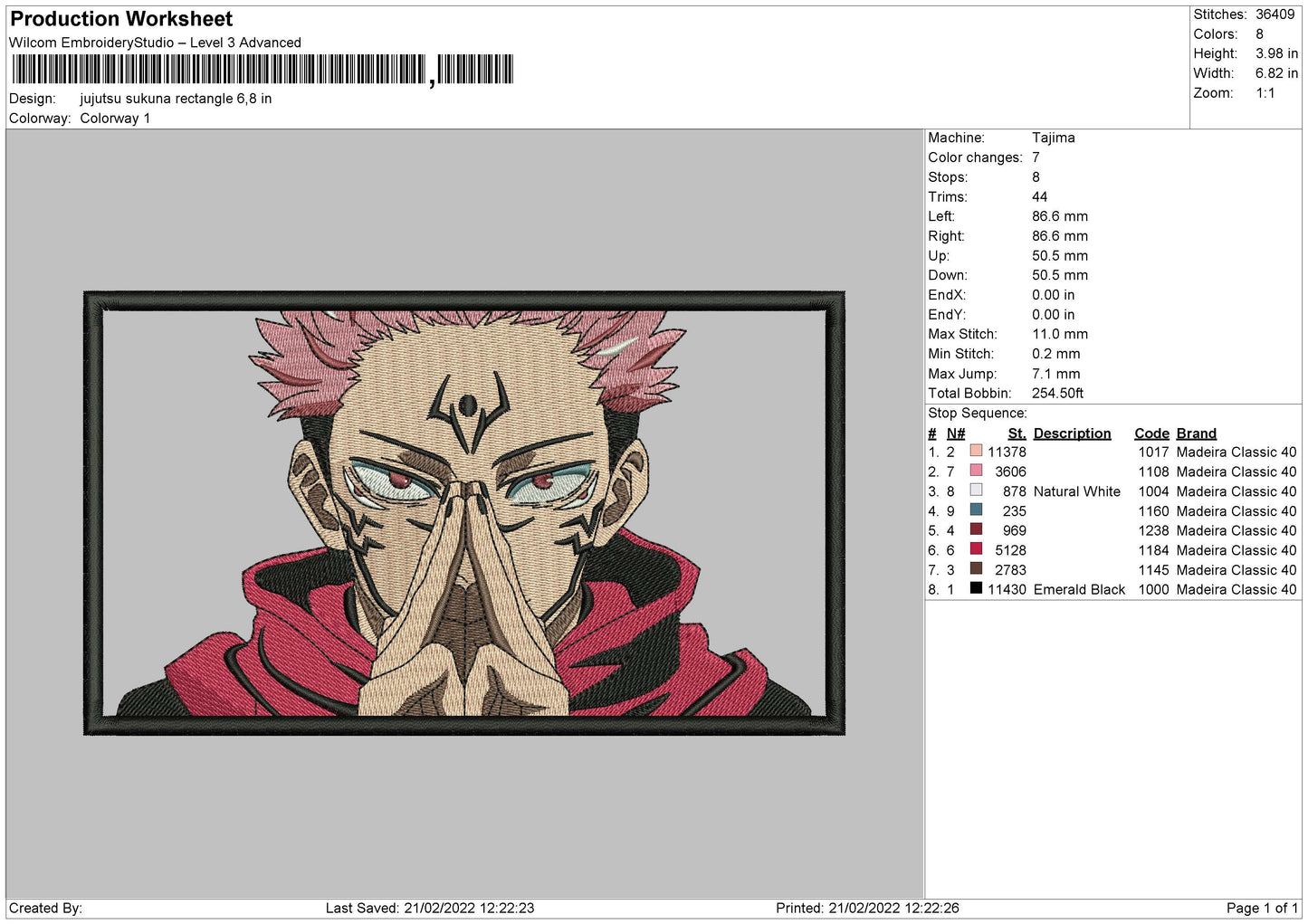
Task: Click the Production Worksheet title
Action: click(x=121, y=19)
